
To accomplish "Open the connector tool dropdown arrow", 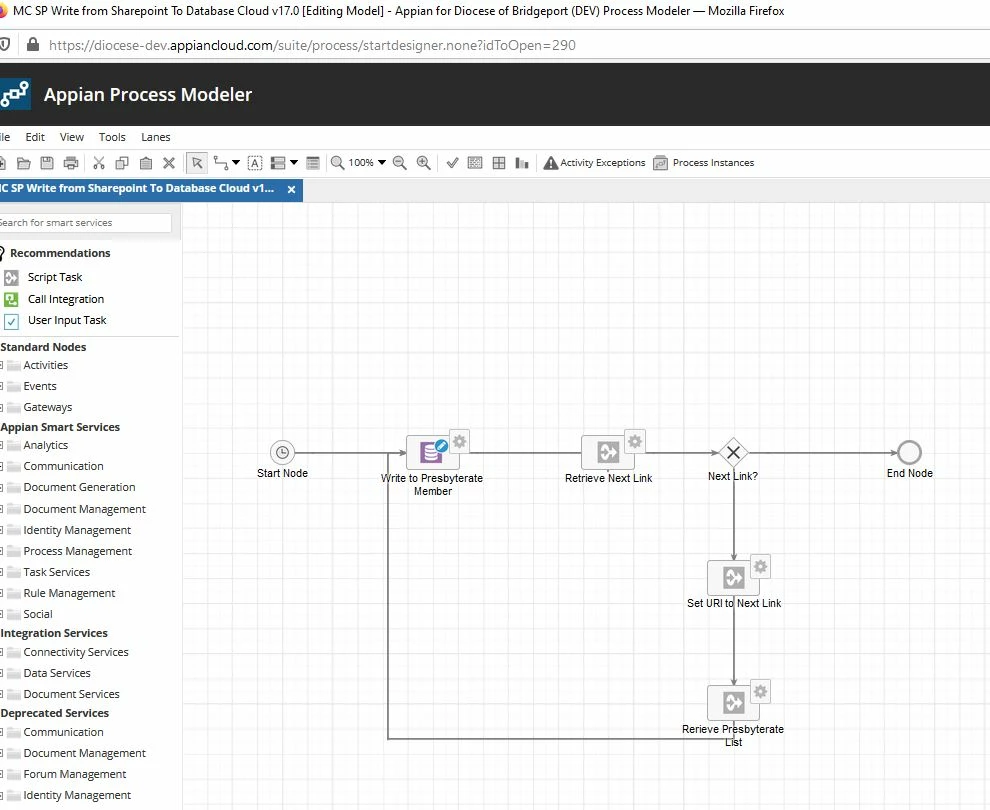I will [236, 163].
